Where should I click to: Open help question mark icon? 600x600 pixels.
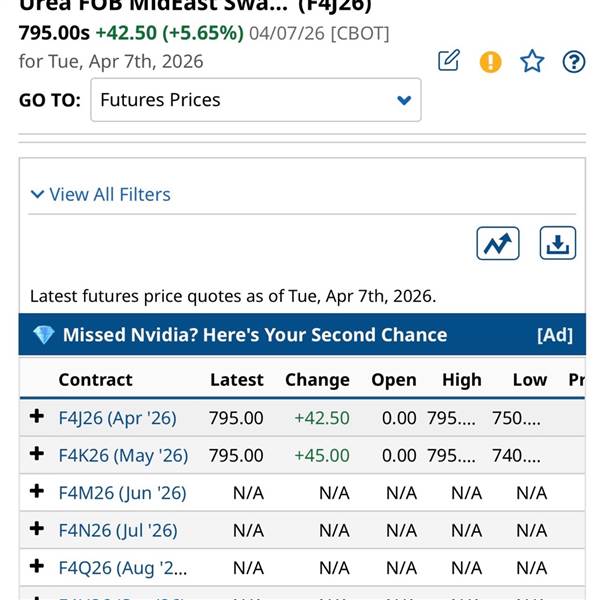[x=574, y=62]
